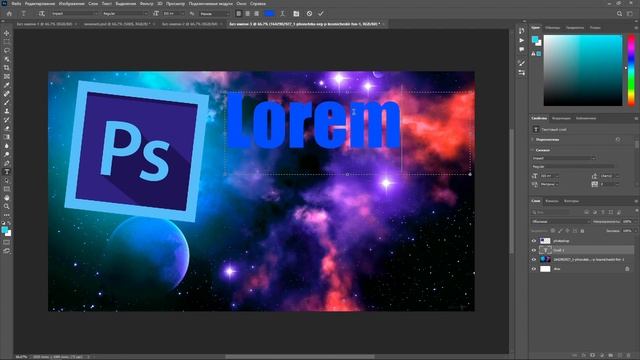Image resolution: width=640 pixels, height=360 pixels.
Task: Collapse the Transform section in Properties
Action: (x=533, y=140)
